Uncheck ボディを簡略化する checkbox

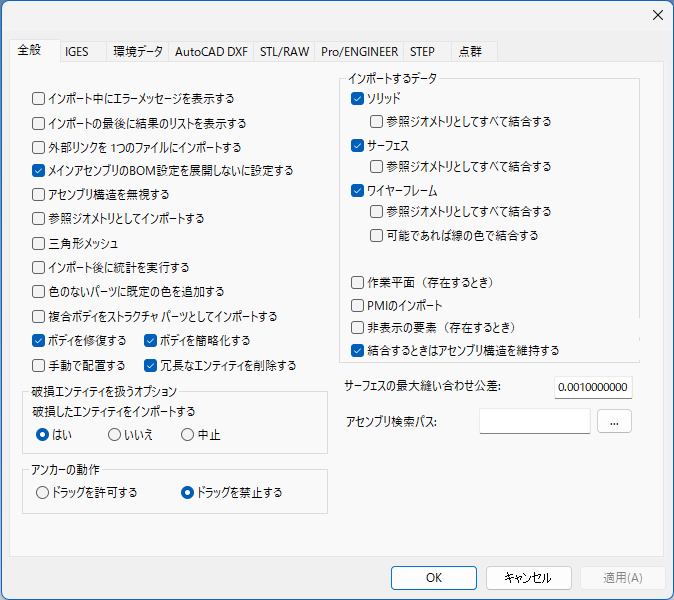tap(150, 340)
